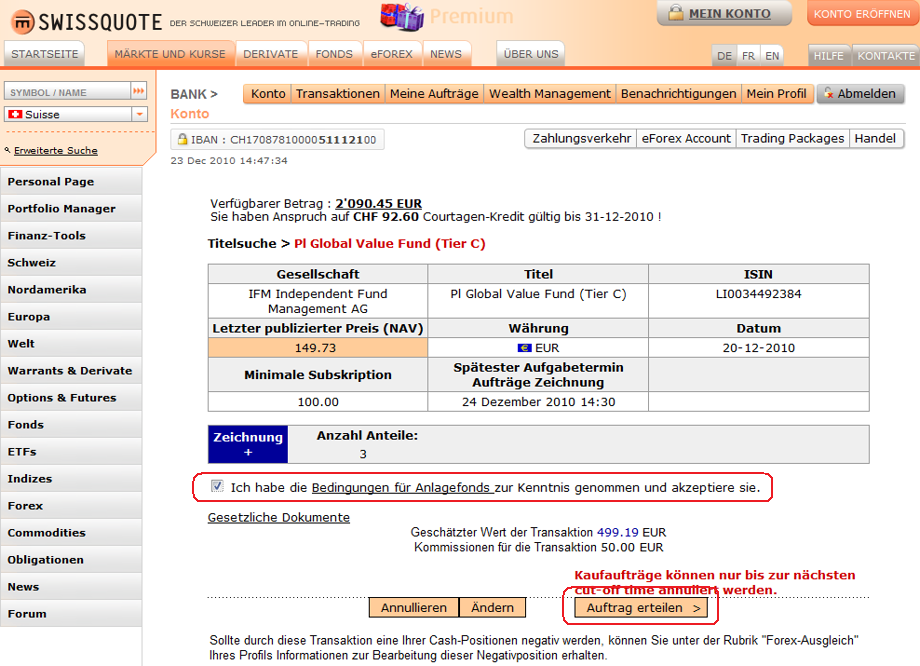The image size is (920, 666).
Task: Open the Bedingungen für Anlagefonds link
Action: point(402,488)
